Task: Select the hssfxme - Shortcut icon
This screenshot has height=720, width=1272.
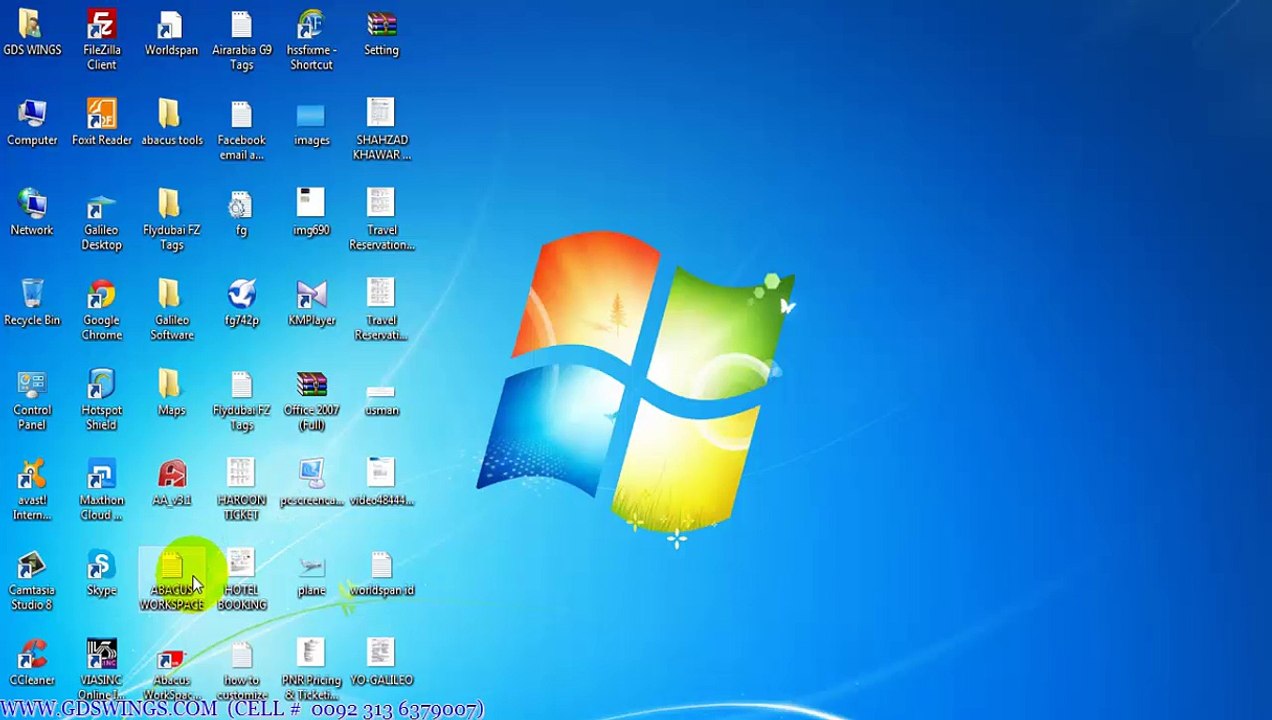Action: pos(311,40)
